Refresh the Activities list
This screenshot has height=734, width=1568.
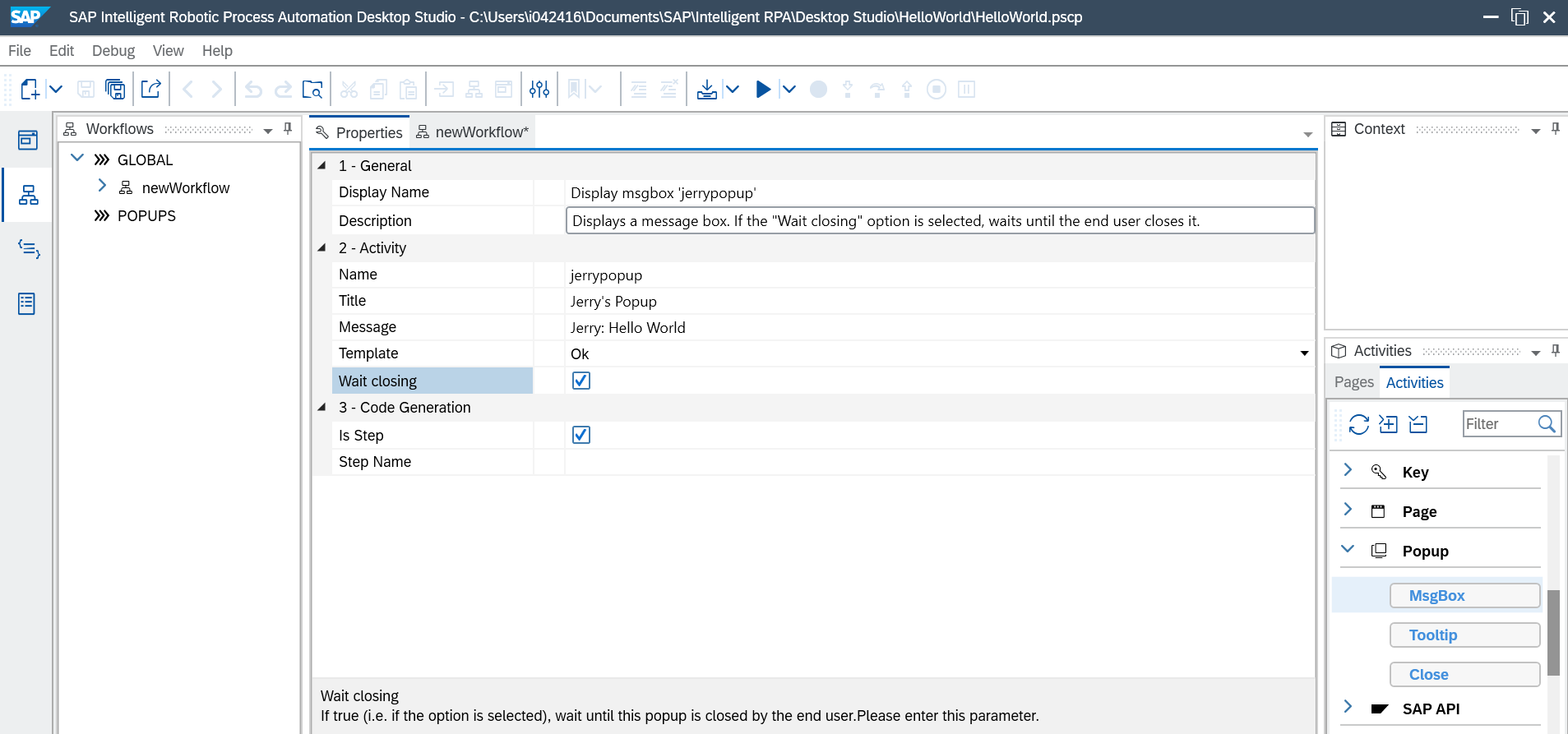[1358, 424]
